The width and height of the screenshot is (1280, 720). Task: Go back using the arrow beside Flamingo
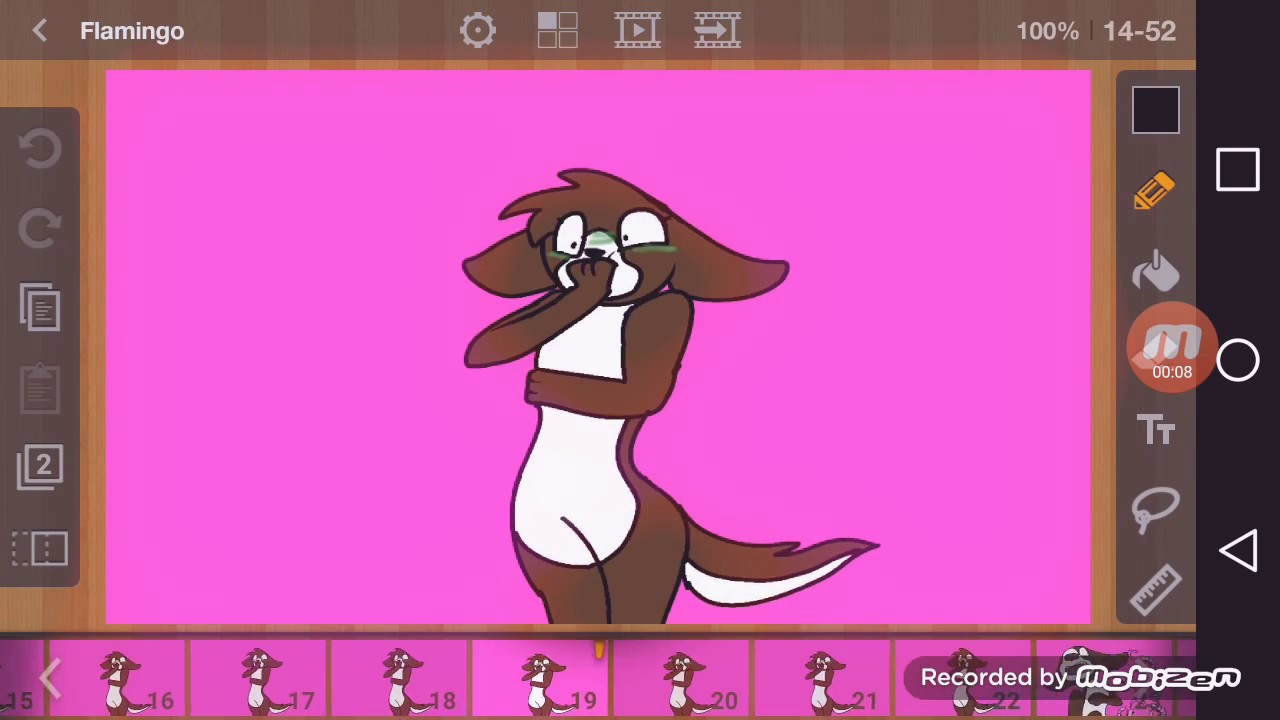(x=39, y=31)
